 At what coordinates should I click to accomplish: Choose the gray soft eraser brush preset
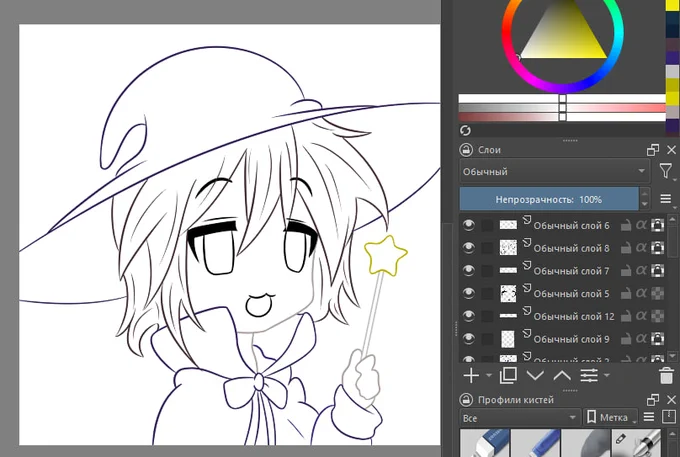586,443
